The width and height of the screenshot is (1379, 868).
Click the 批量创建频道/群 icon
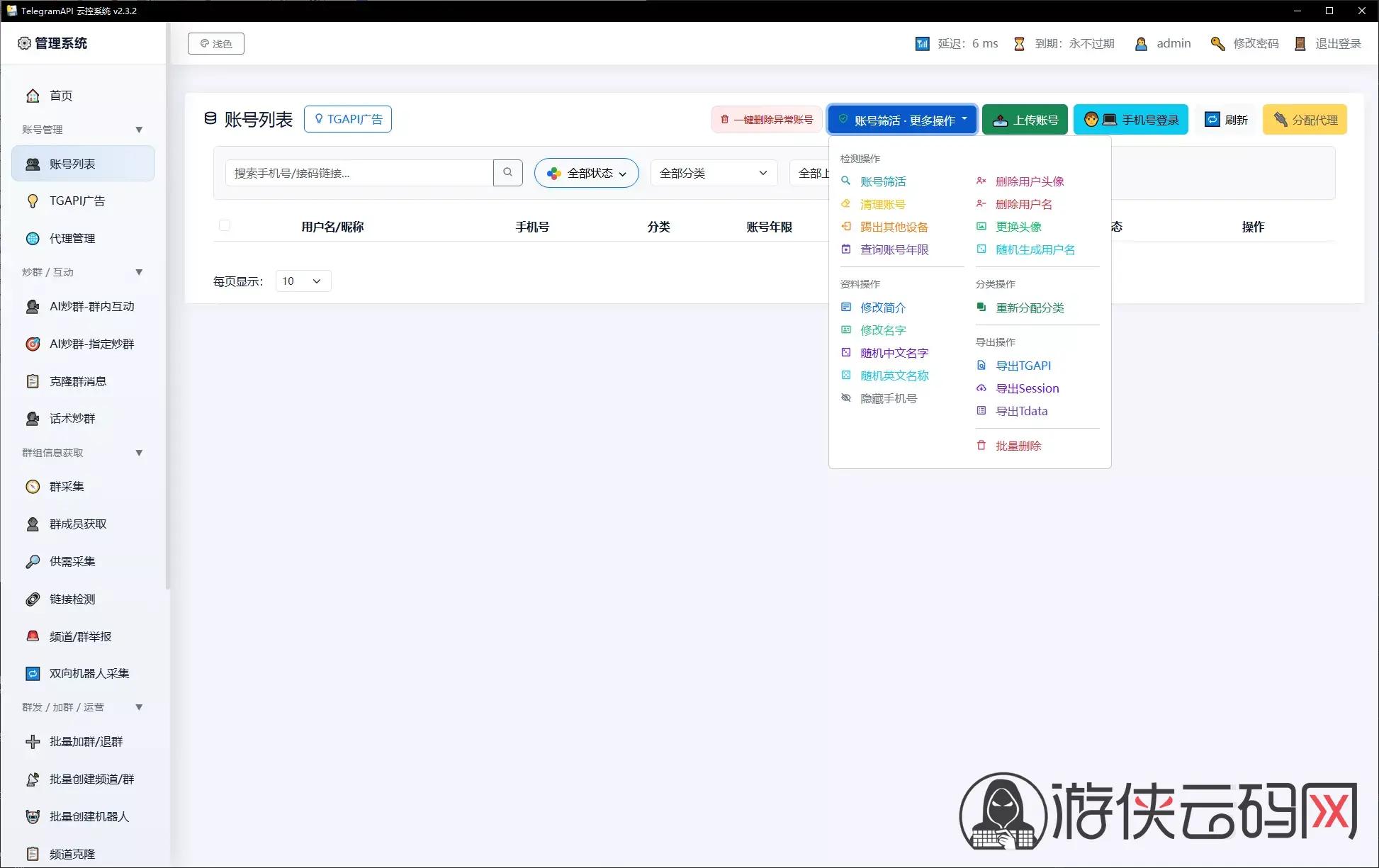coord(33,779)
